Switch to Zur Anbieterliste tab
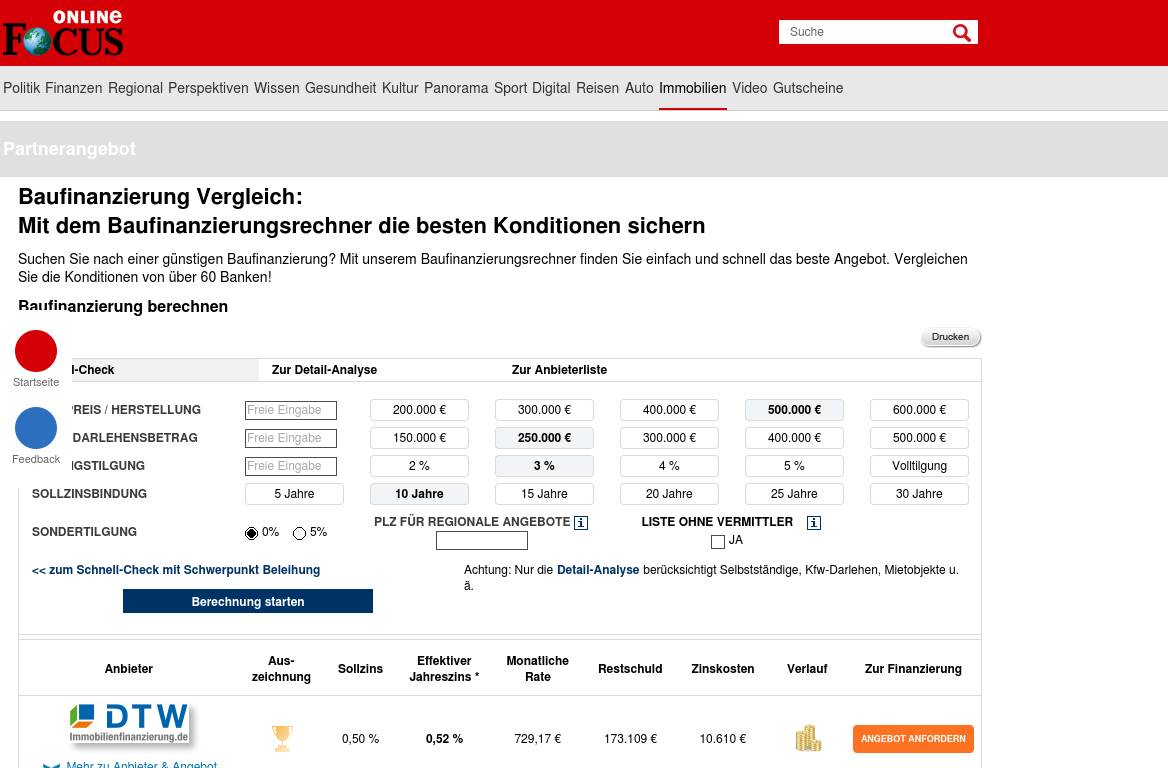The image size is (1168, 768). 559,370
